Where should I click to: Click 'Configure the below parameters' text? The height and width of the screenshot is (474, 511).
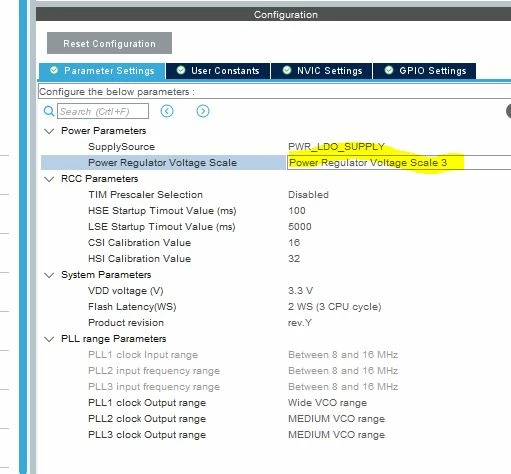point(117,92)
